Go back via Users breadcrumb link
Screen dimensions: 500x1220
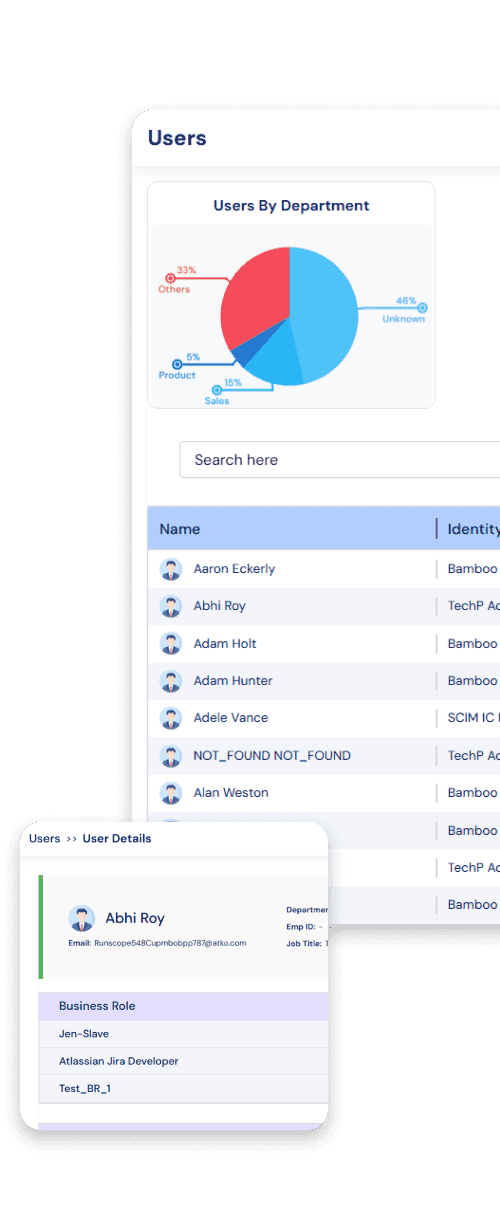[x=45, y=839]
